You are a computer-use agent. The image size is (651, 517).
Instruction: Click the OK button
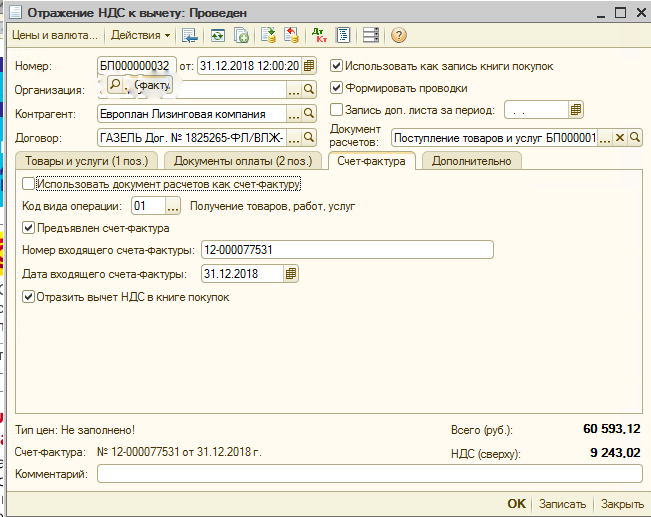[x=515, y=504]
